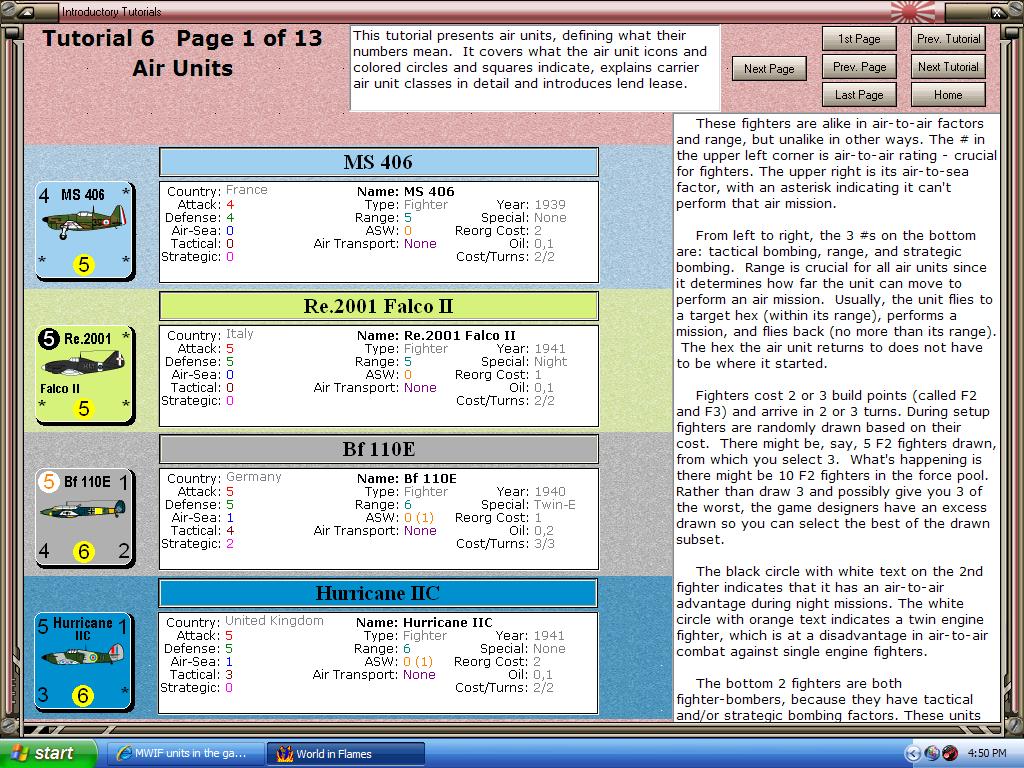Click the 4:50 PM taskbar clock
The height and width of the screenshot is (768, 1024).
point(987,754)
